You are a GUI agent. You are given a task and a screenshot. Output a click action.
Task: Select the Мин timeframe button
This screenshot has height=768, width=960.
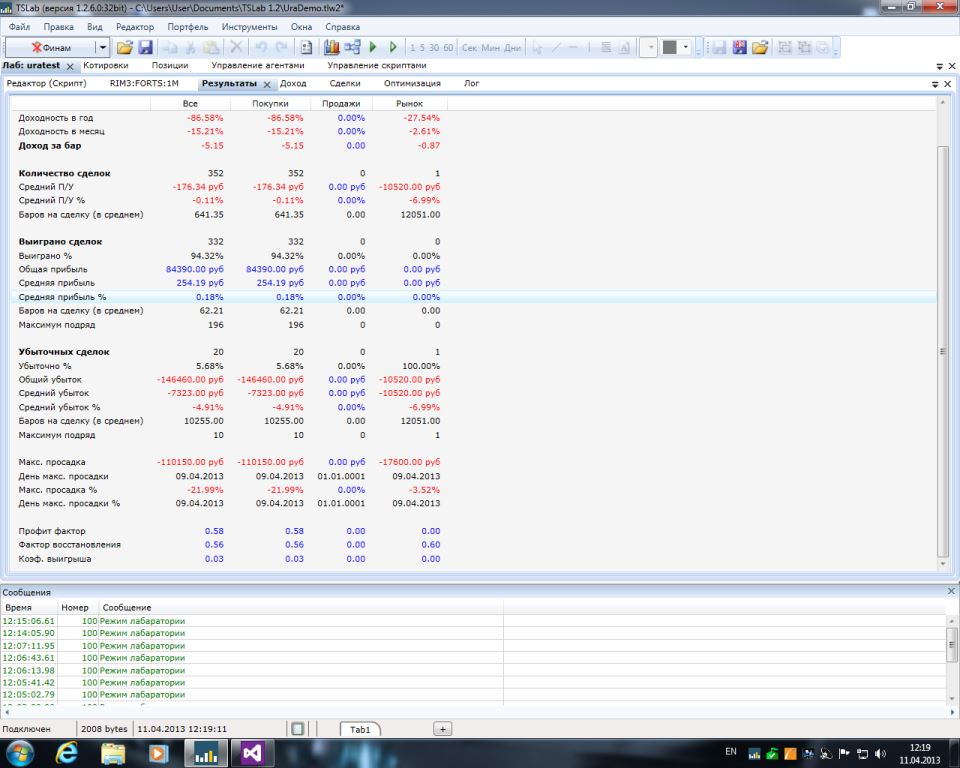pos(490,47)
